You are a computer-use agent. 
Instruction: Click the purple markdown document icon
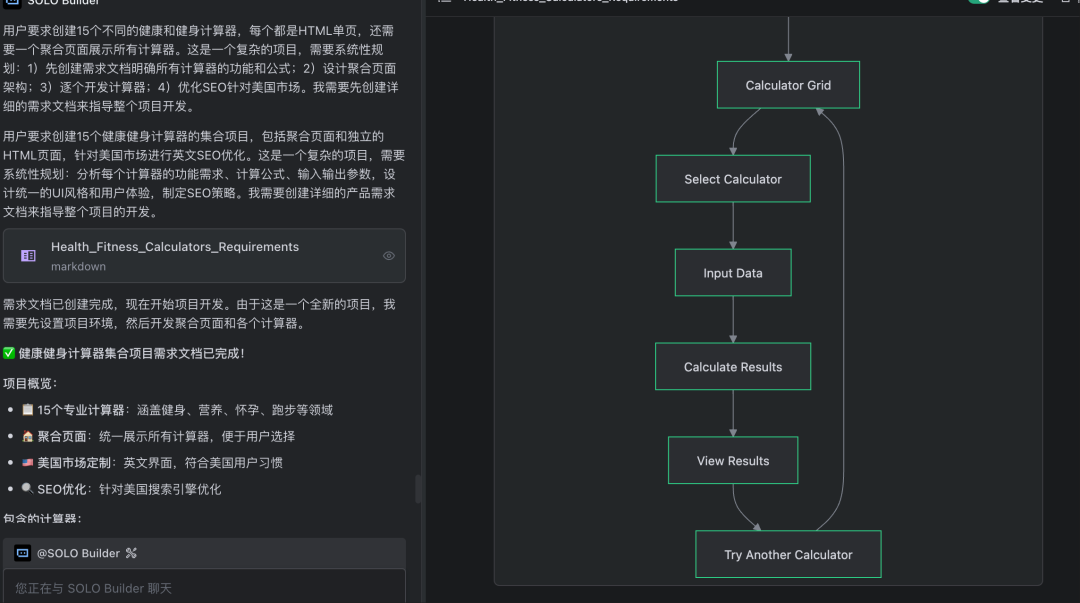28,256
